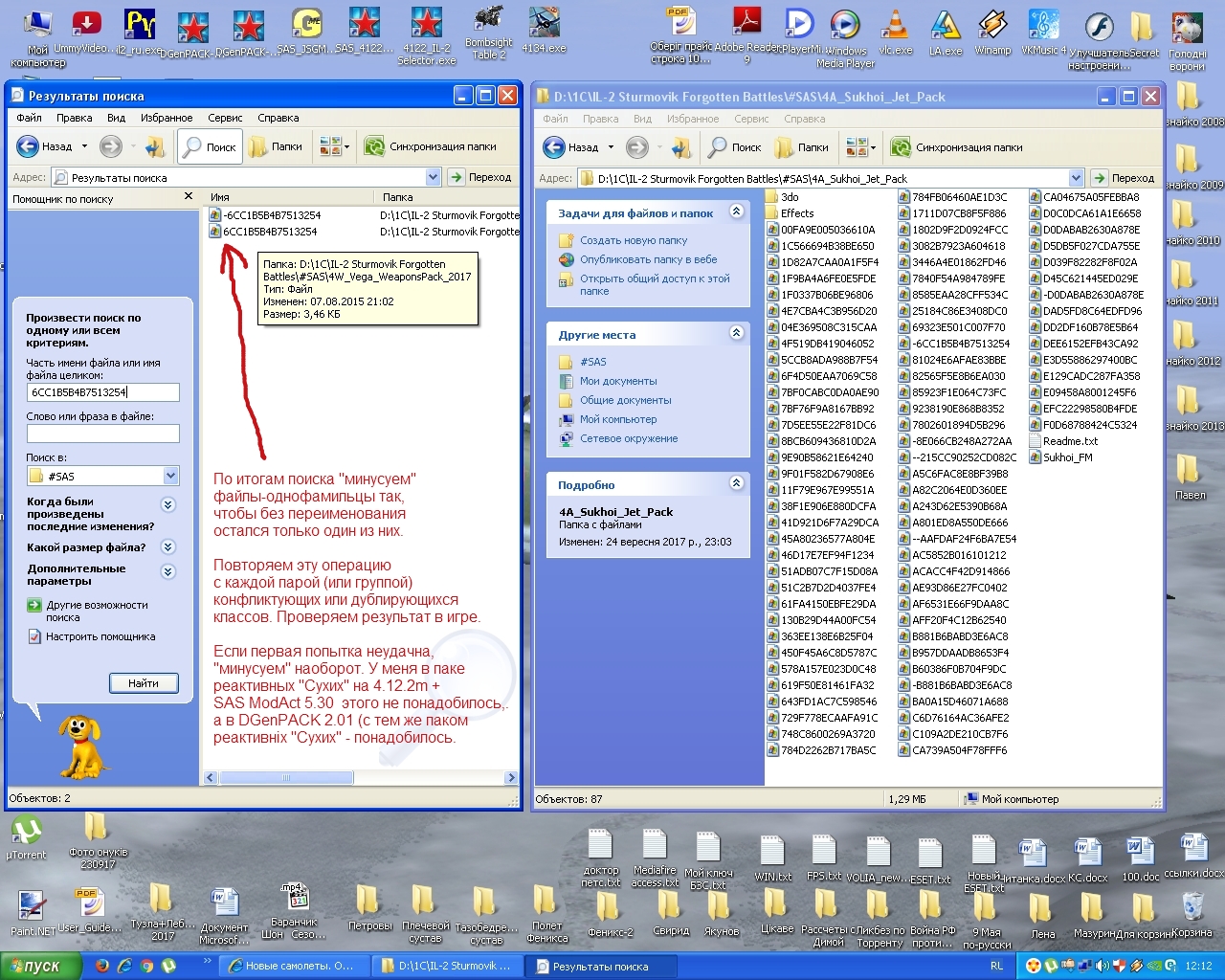Open µTorrent desktop icon

coord(26,837)
